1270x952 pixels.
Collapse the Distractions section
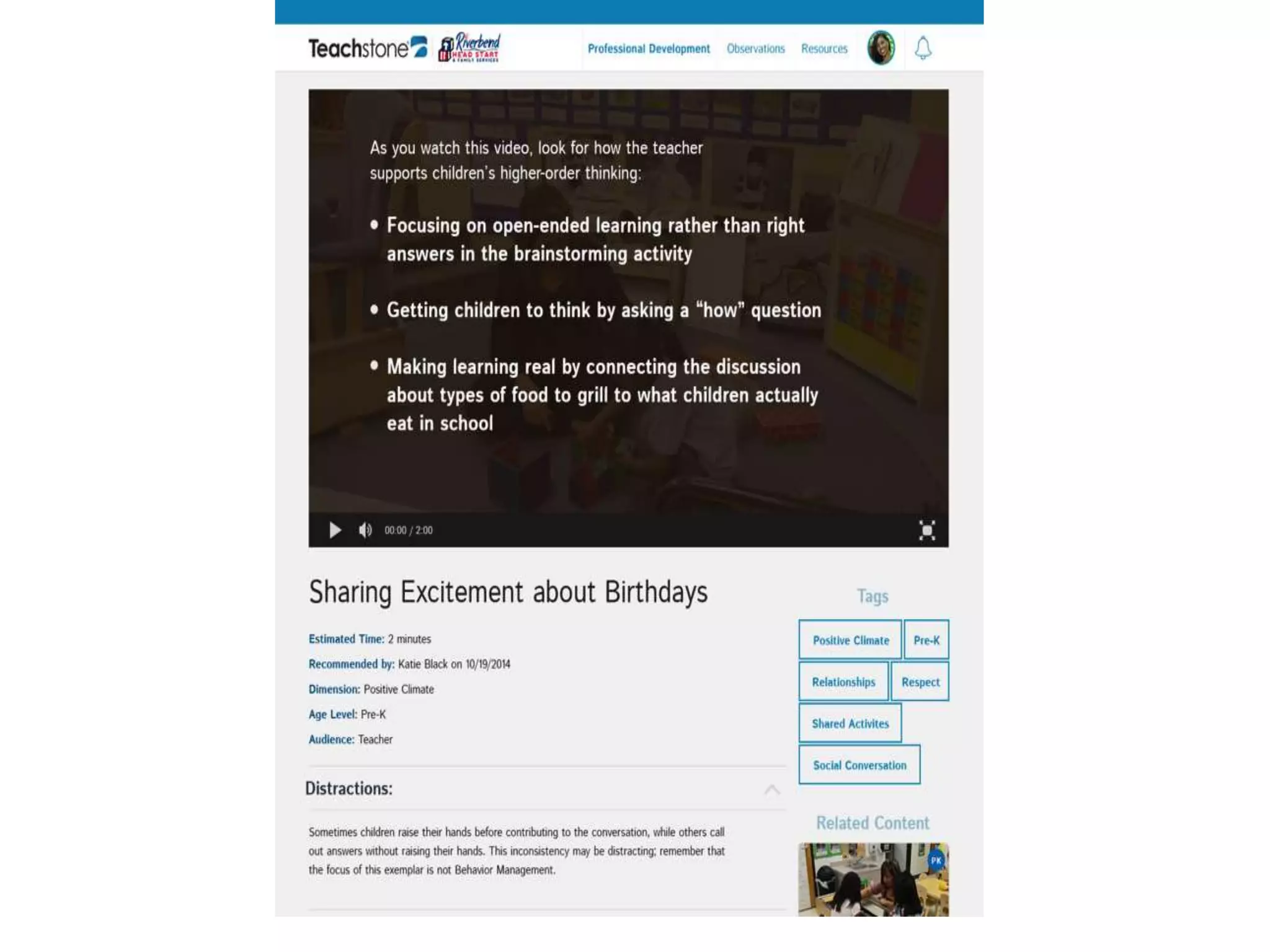(771, 789)
